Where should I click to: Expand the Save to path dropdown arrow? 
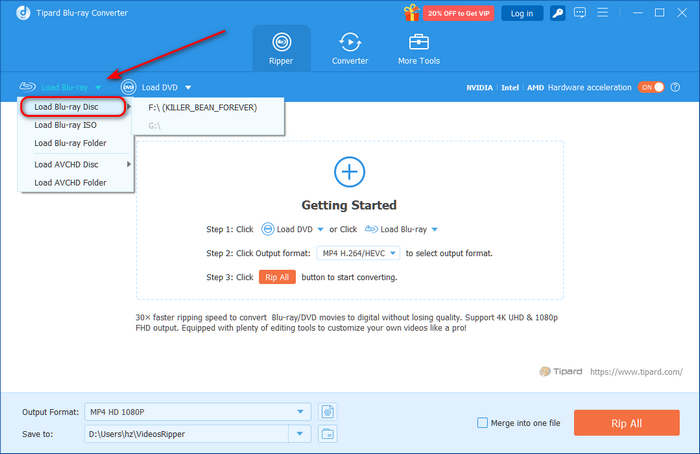tap(300, 434)
